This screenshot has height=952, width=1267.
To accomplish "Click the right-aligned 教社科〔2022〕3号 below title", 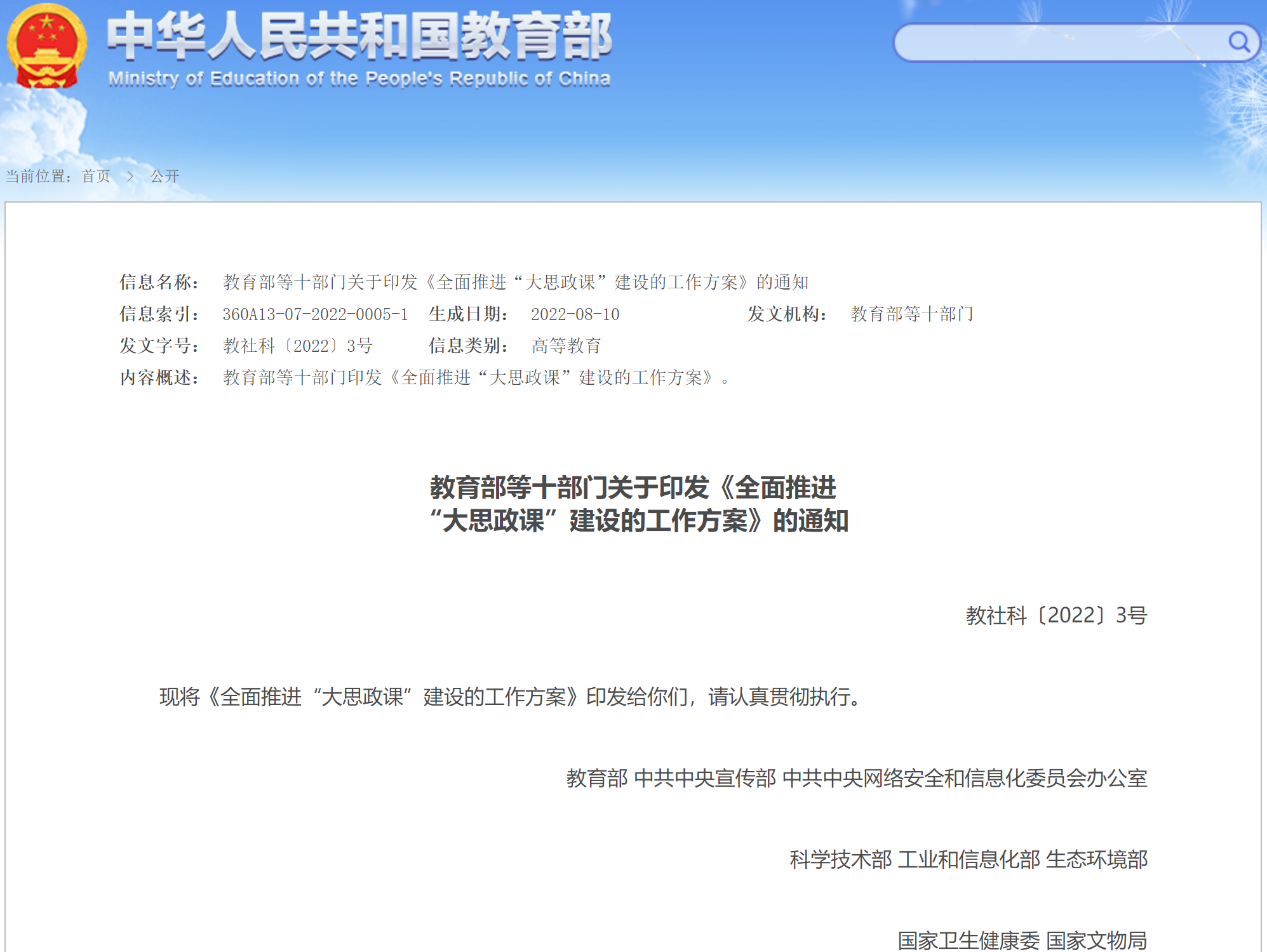I will (1057, 615).
